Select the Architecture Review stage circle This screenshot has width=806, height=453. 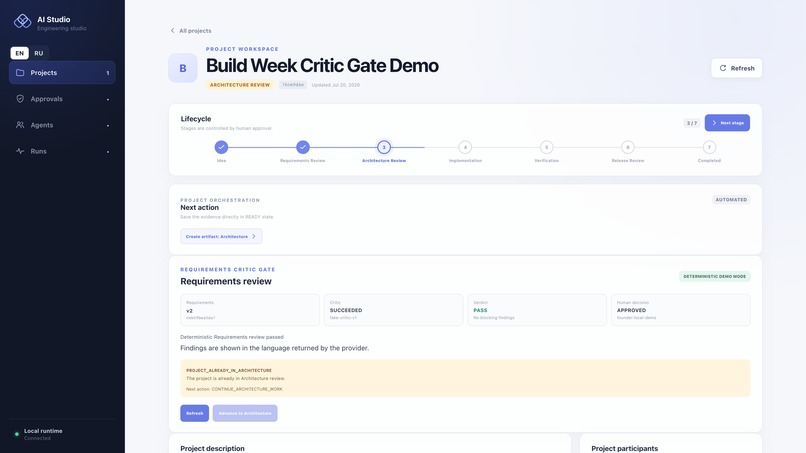point(384,148)
